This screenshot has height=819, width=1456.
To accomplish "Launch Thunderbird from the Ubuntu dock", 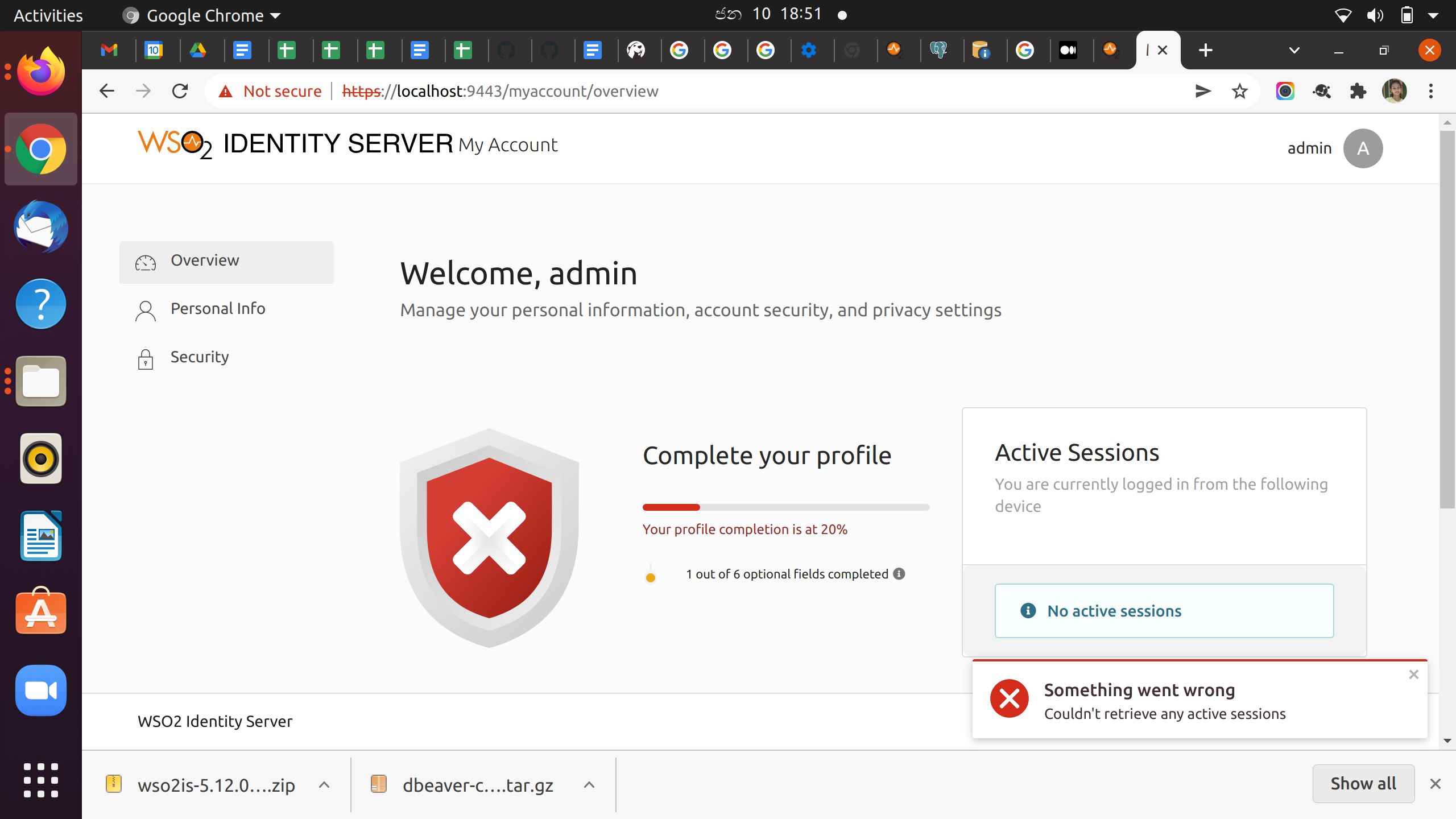I will coord(41,226).
